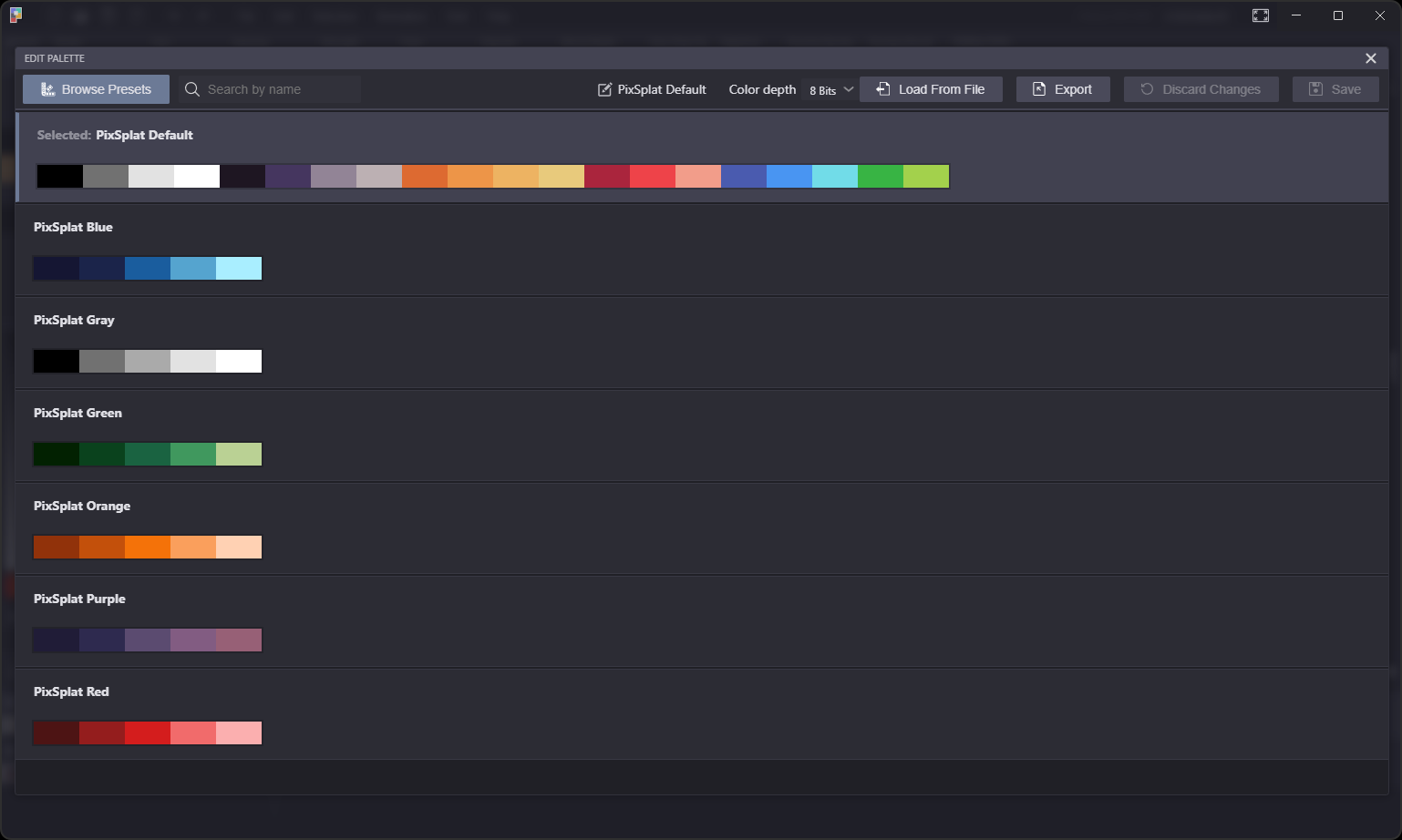Select the PixSplat Red preset name
The image size is (1402, 840).
coord(71,691)
